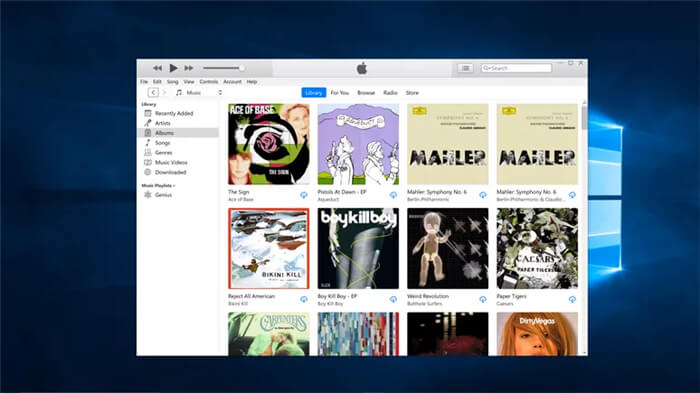This screenshot has height=393, width=700.
Task: Open Reject All American album cover
Action: [269, 248]
